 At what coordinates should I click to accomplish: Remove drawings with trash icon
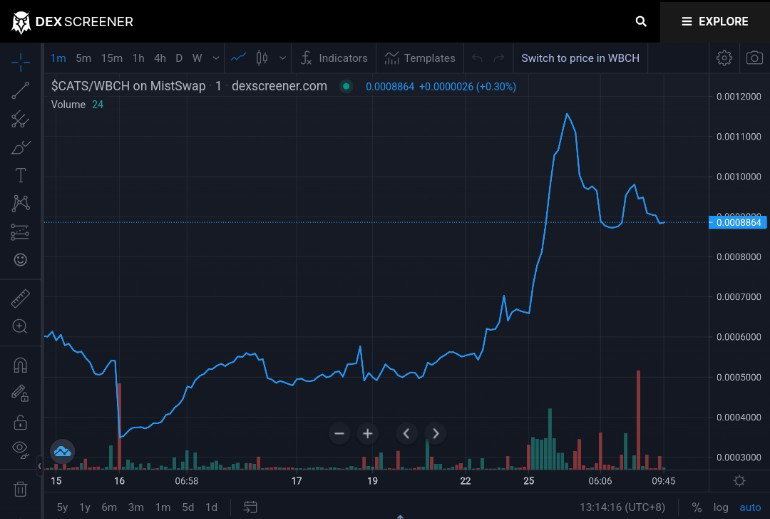click(20, 489)
